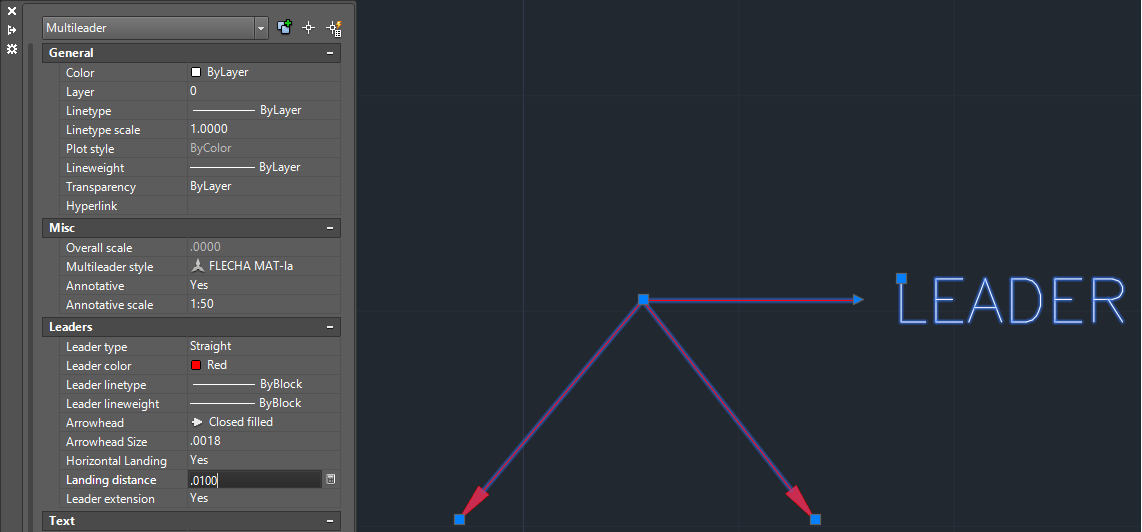
Task: Toggle palette auto-hide arrow icon
Action: [x=12, y=30]
